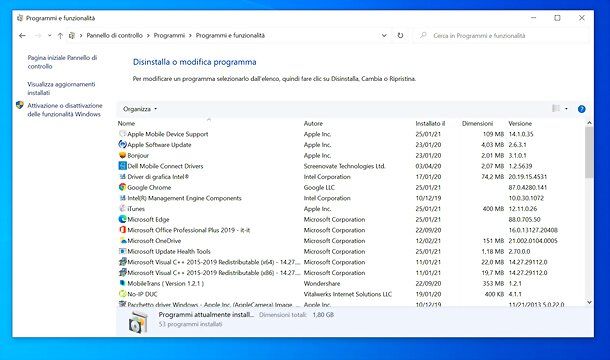The image size is (610, 360).
Task: Click Wondershare author cell
Action: [x=322, y=283]
